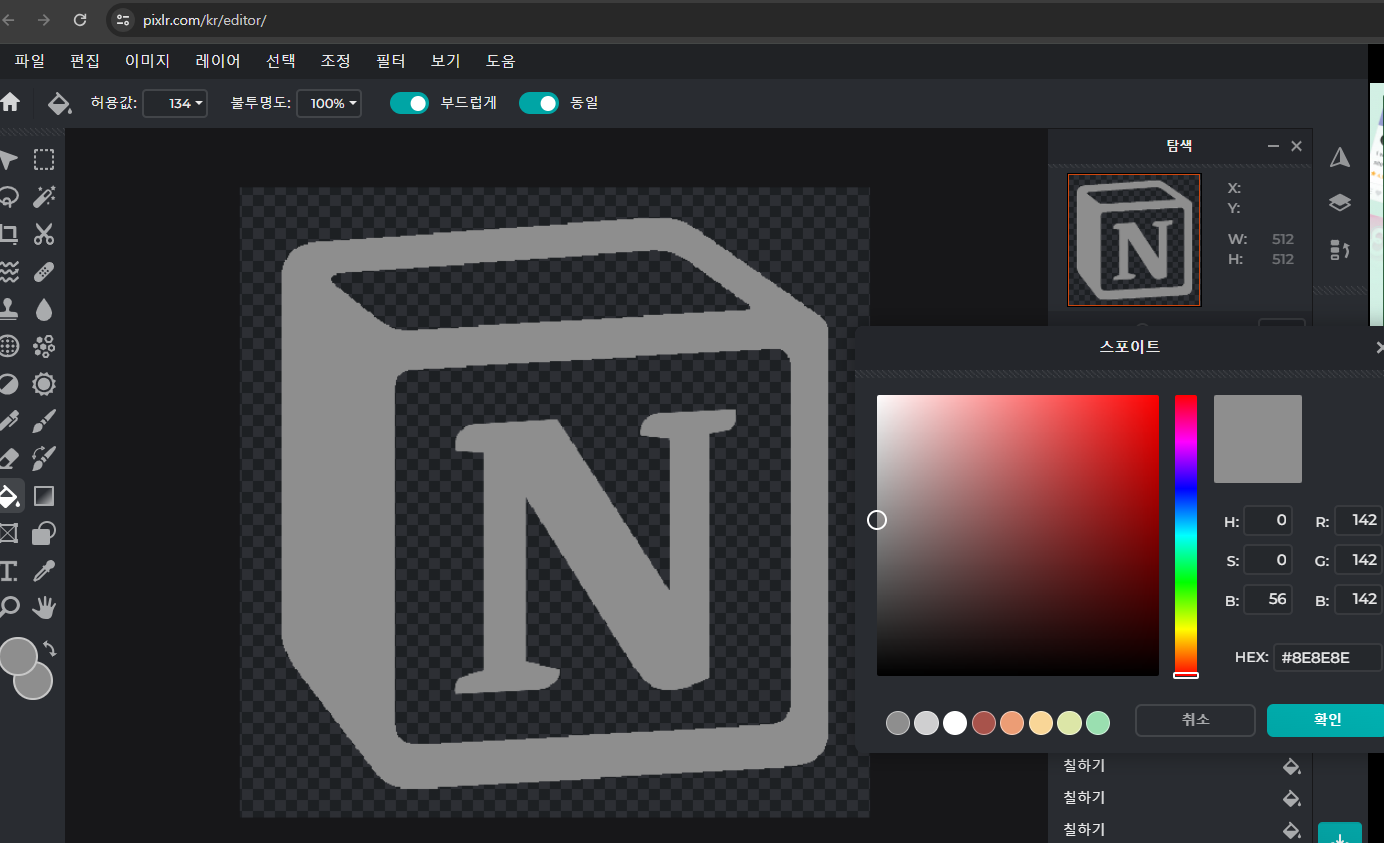The height and width of the screenshot is (843, 1384).
Task: Click the browser forward arrow
Action: pyautogui.click(x=43, y=20)
